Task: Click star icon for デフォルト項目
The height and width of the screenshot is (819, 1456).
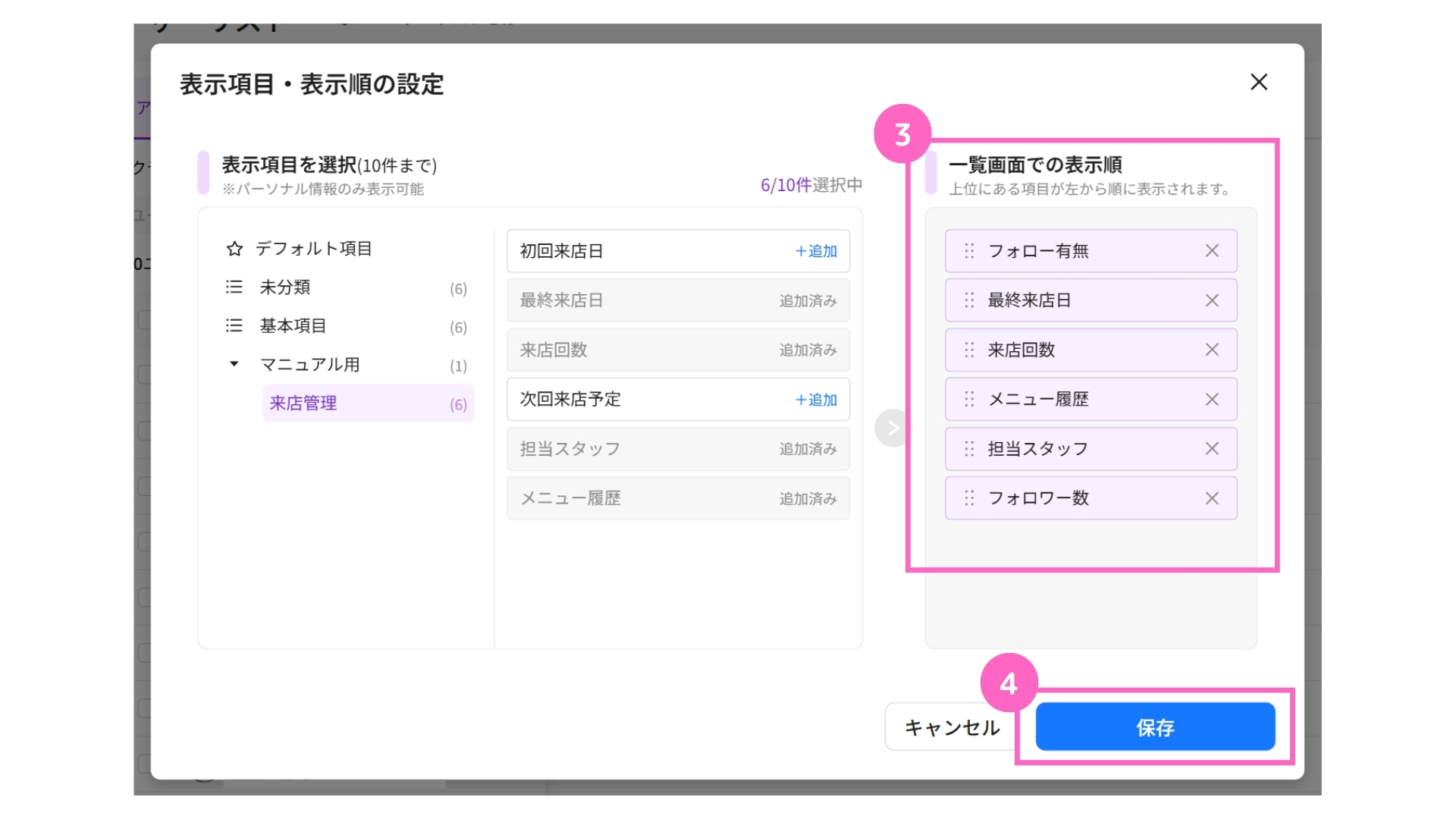Action: [x=234, y=249]
